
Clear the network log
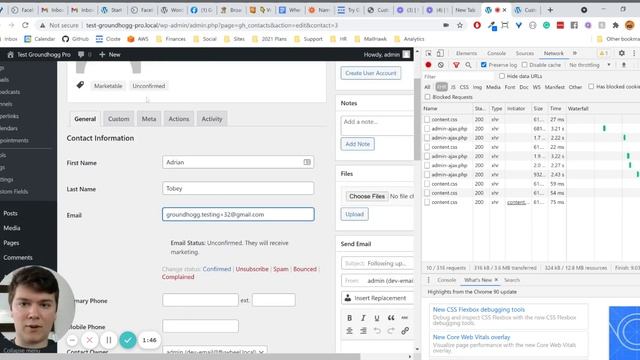tap(441, 65)
